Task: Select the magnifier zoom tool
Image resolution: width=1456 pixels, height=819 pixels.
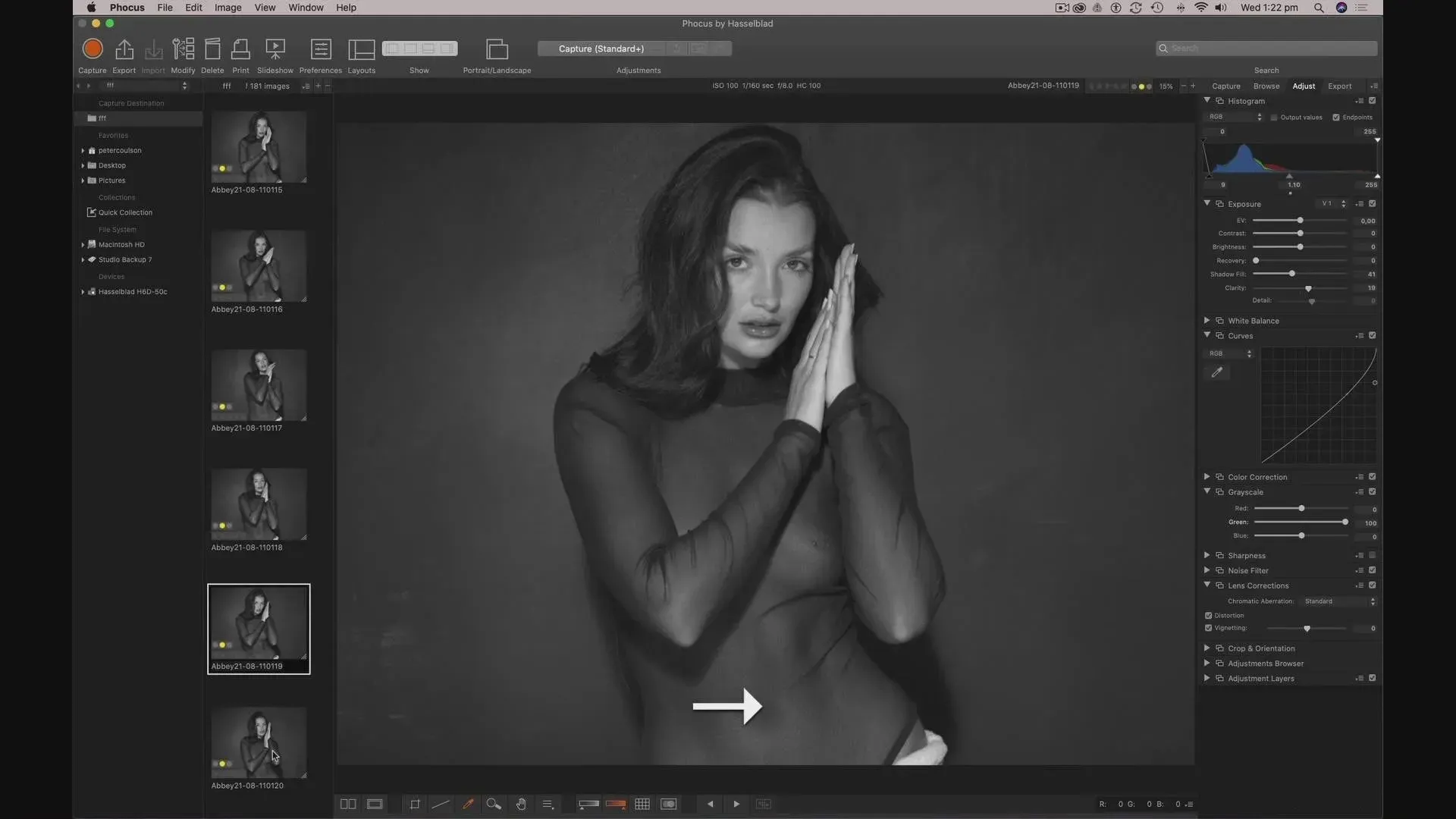Action: pos(494,804)
